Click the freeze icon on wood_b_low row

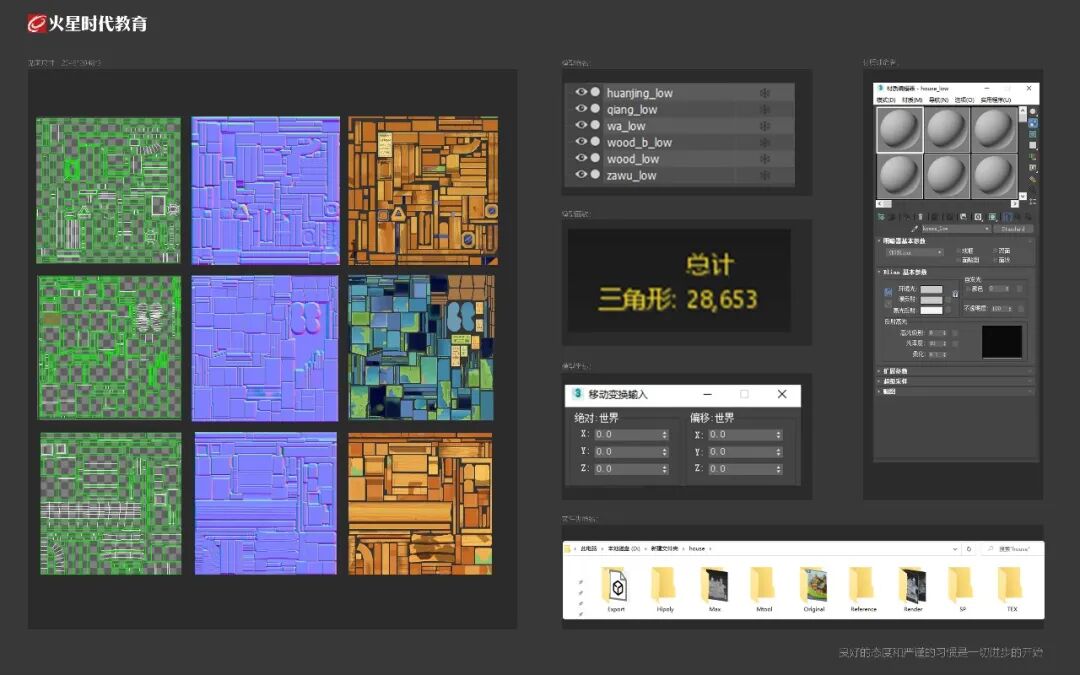[765, 142]
